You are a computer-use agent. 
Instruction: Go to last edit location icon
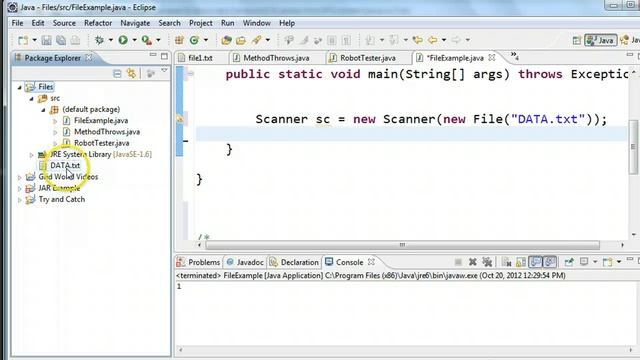tap(417, 40)
